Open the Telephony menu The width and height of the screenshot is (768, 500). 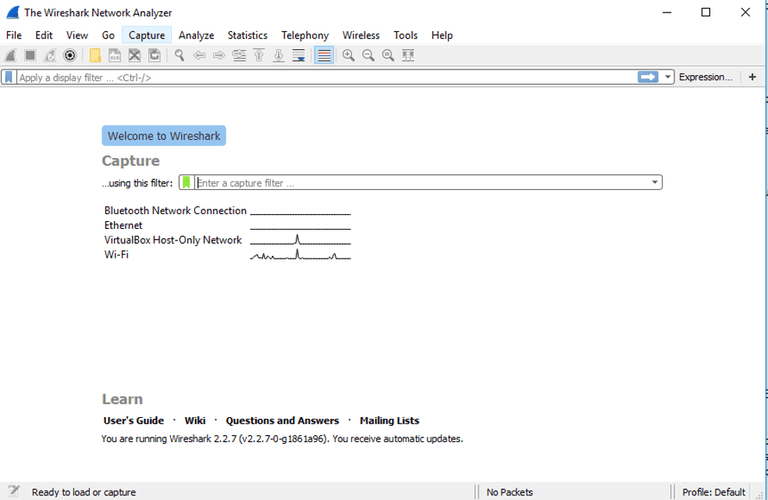coord(305,35)
